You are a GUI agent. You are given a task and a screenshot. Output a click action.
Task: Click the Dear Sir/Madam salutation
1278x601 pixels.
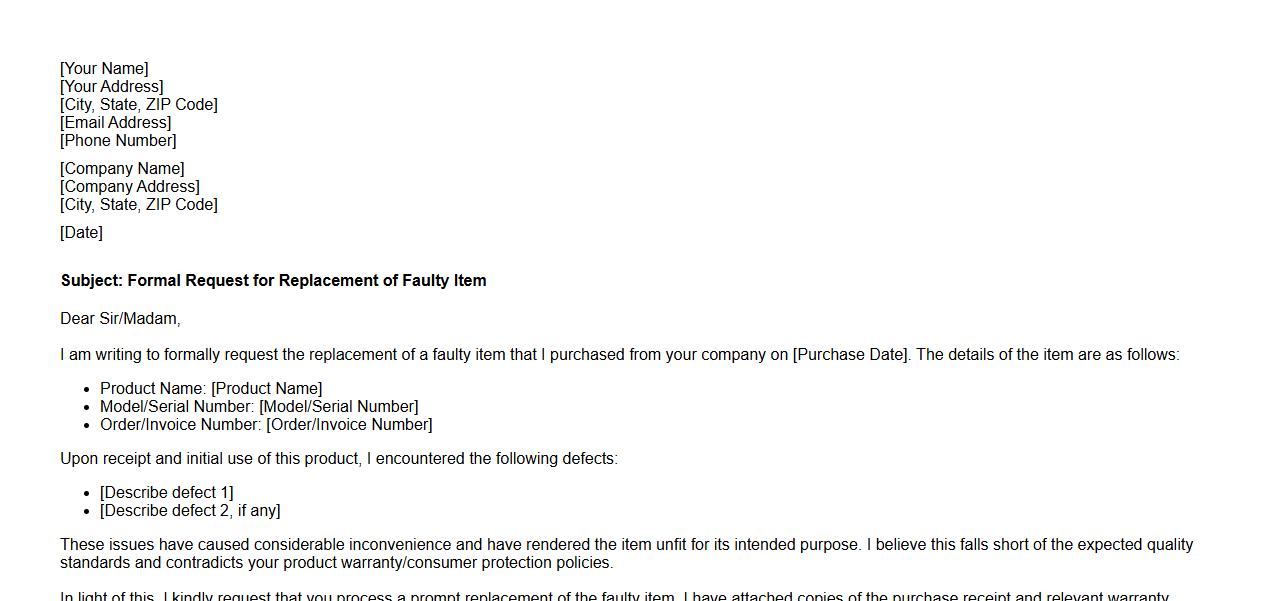(x=120, y=319)
